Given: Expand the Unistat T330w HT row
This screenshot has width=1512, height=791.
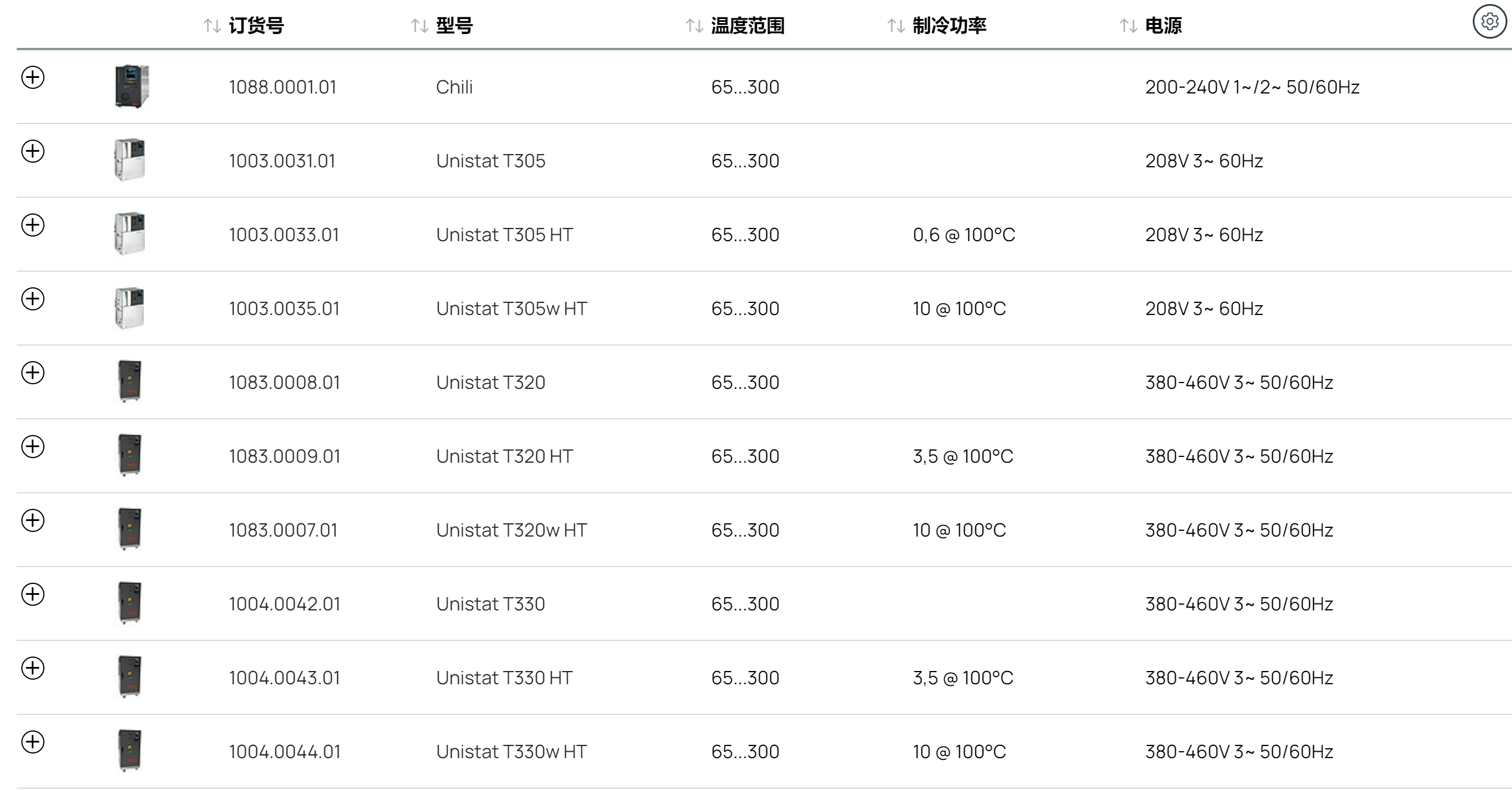Looking at the screenshot, I should [x=33, y=742].
